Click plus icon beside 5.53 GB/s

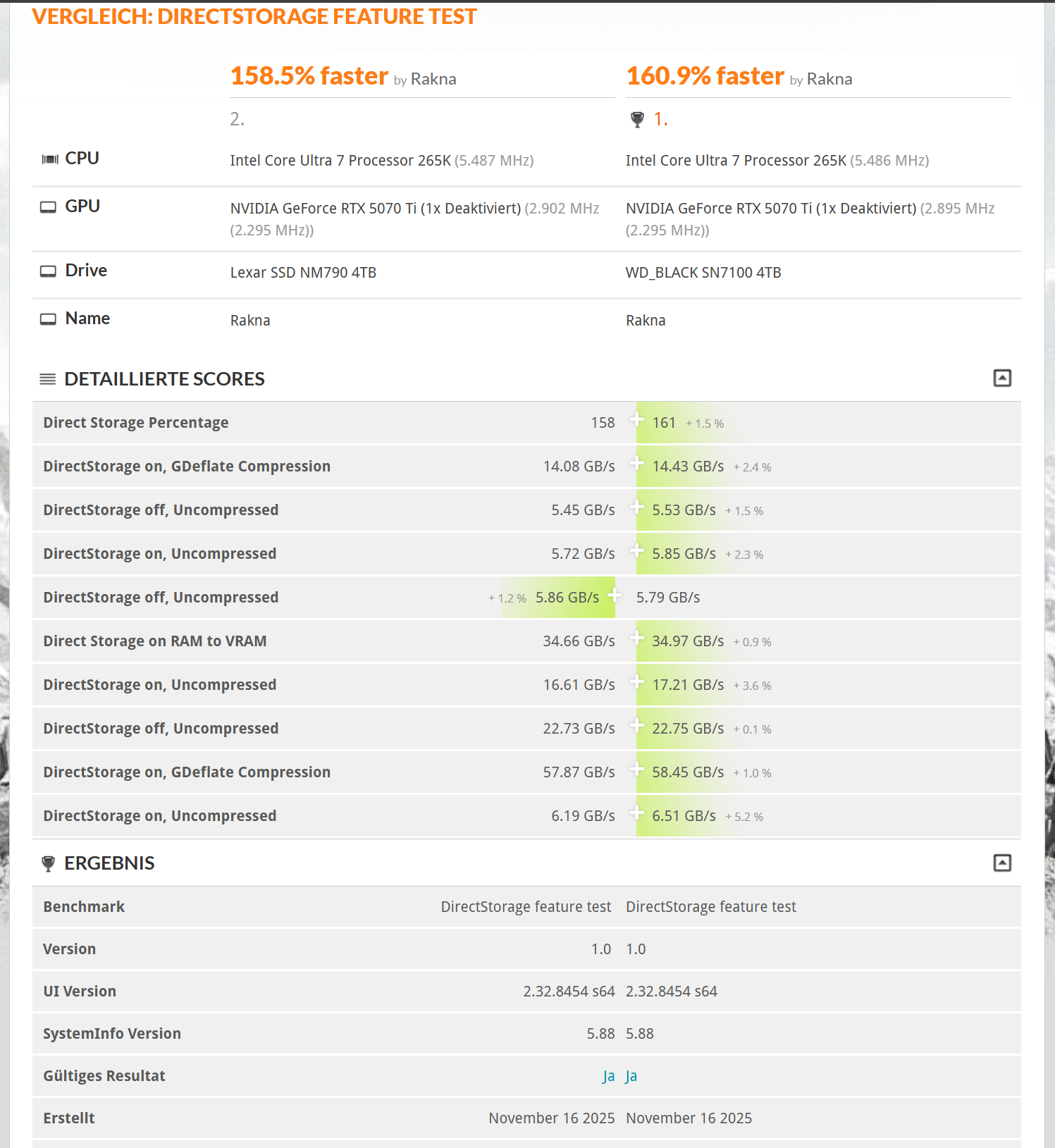click(636, 507)
